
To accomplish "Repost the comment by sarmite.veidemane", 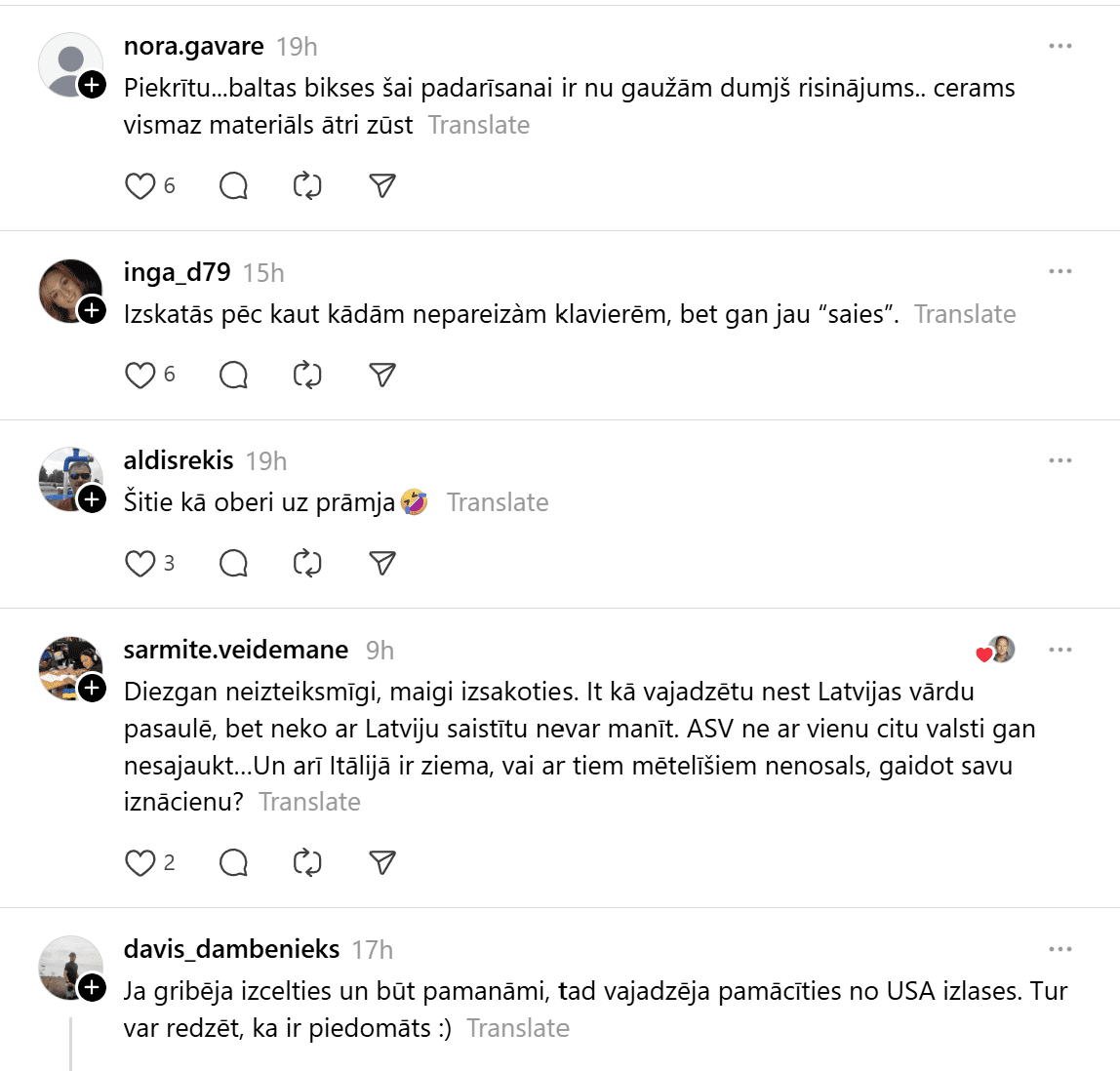I will 307,863.
